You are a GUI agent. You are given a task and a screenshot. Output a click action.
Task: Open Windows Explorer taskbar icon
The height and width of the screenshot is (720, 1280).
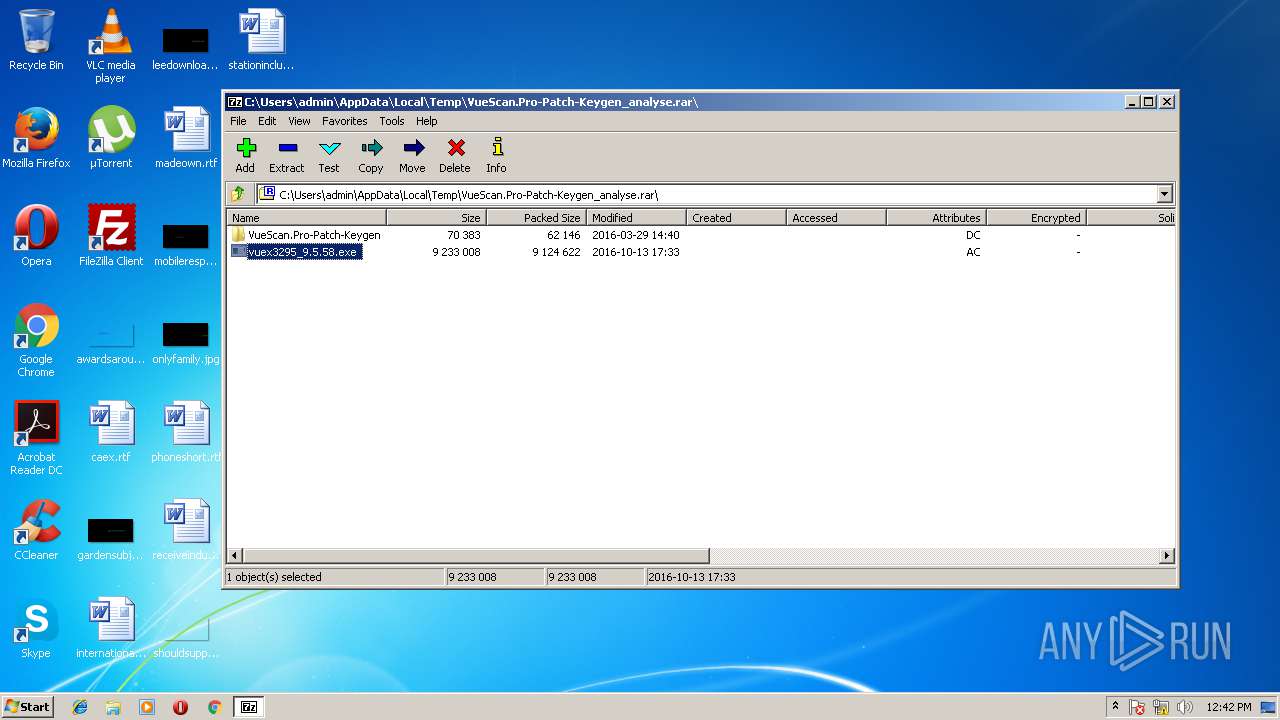pyautogui.click(x=113, y=707)
